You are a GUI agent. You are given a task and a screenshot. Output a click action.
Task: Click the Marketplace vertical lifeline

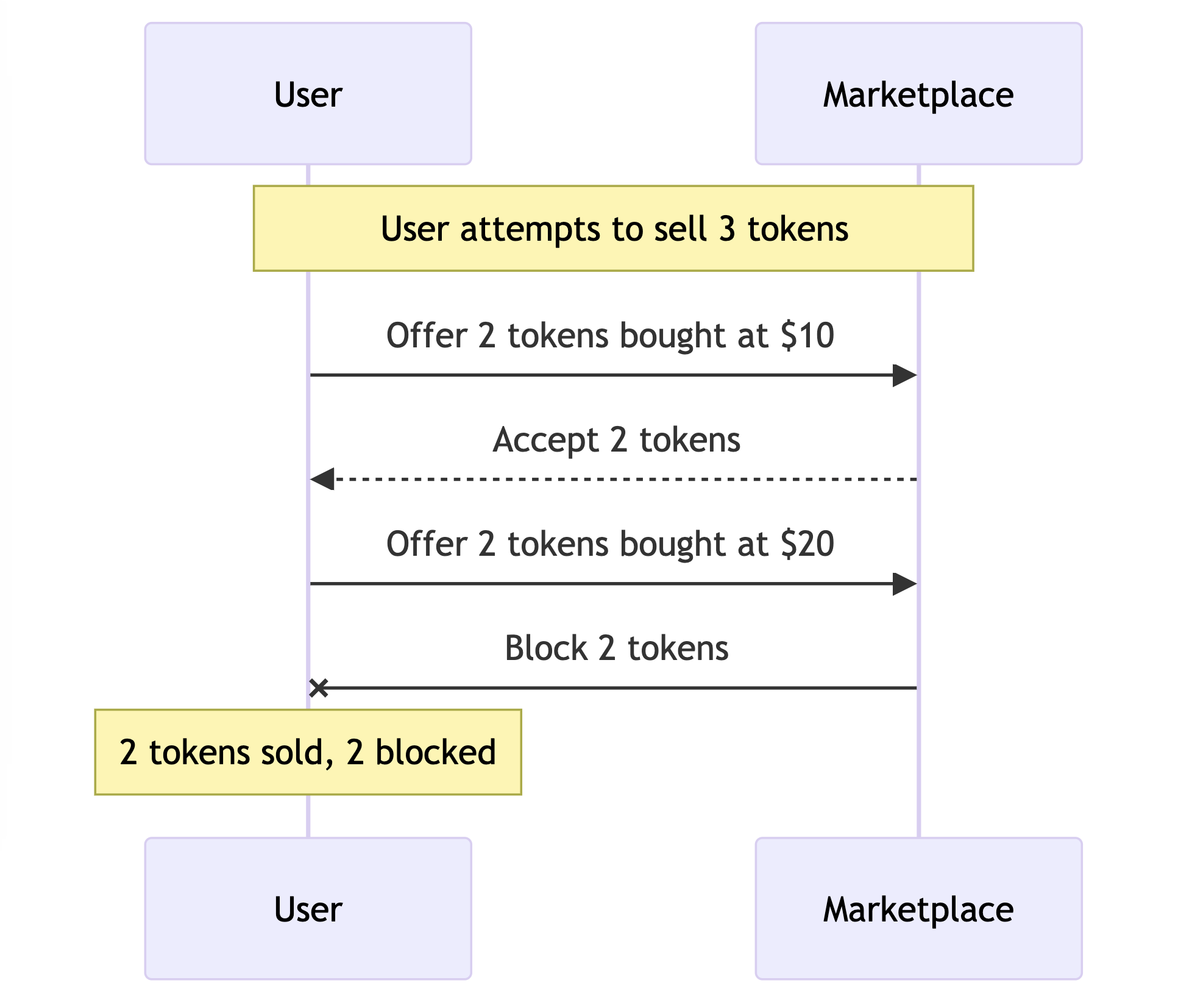[x=918, y=762]
